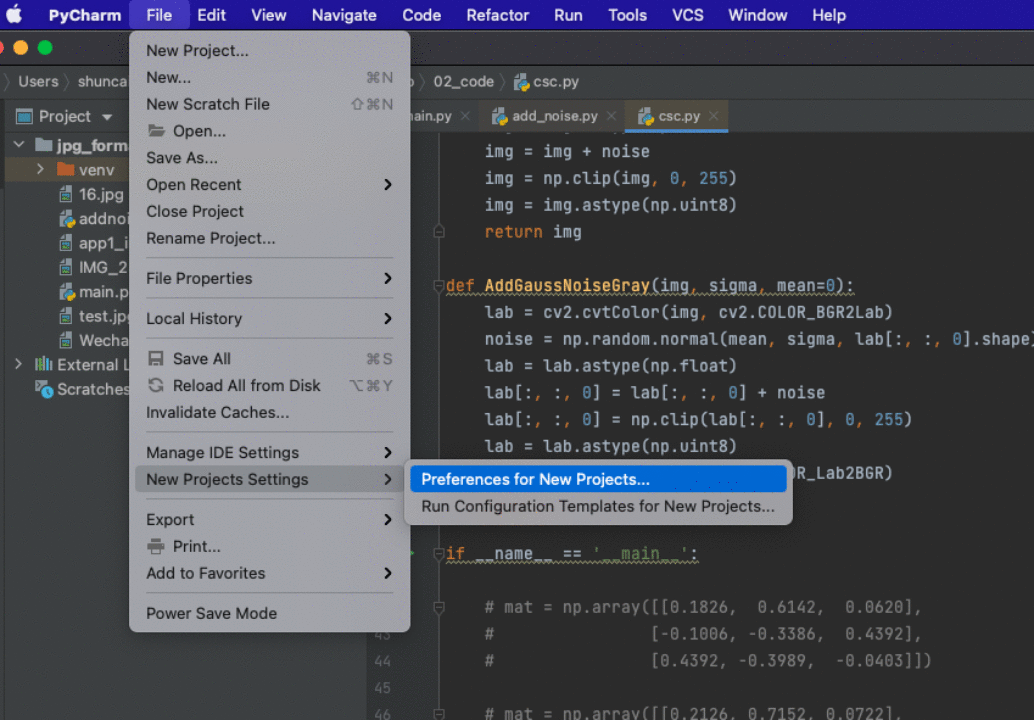Select the app1_i image file in tree
Image resolution: width=1034 pixels, height=720 pixels.
(94, 243)
